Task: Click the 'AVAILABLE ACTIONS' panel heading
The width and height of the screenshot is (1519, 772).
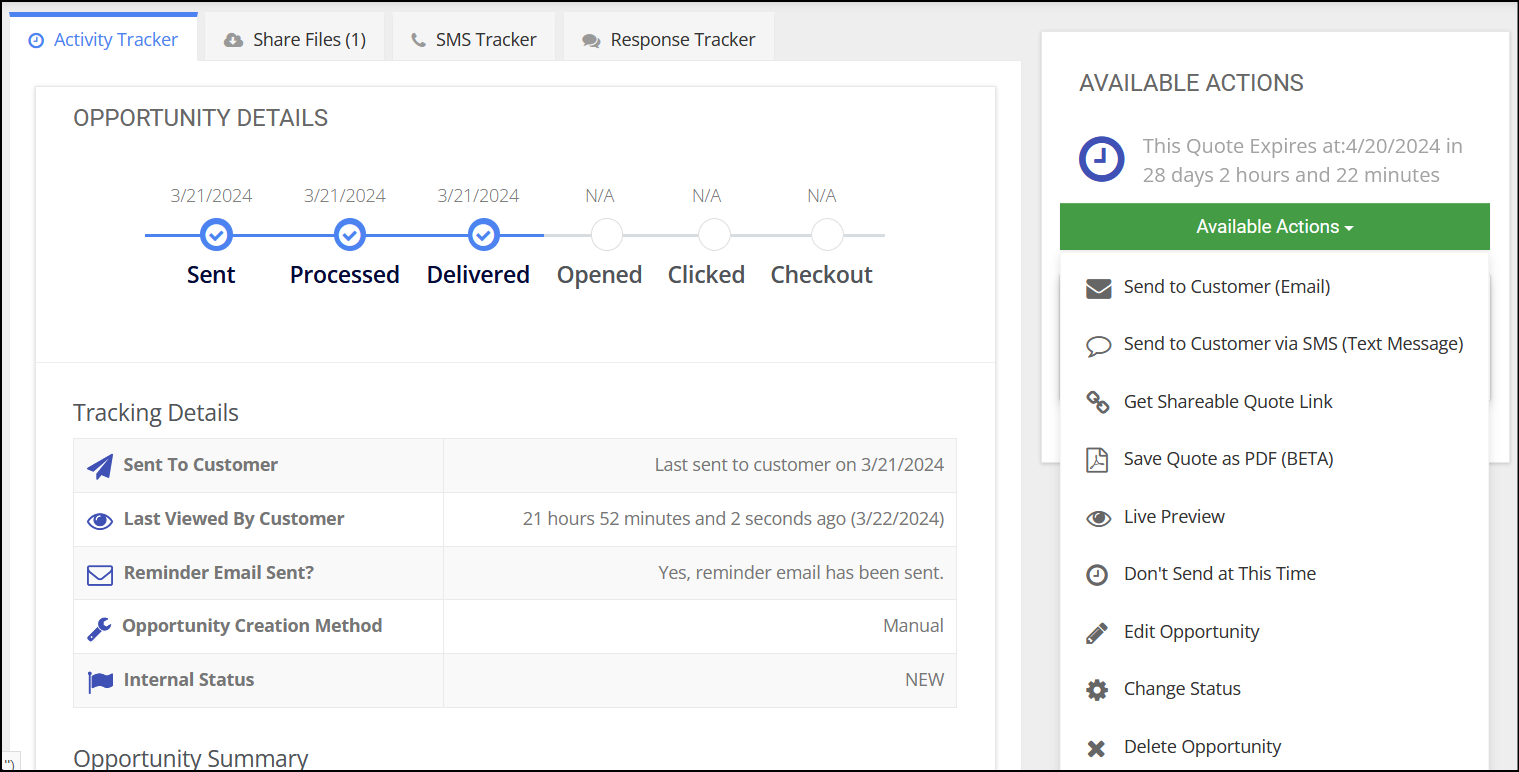Action: tap(1191, 83)
